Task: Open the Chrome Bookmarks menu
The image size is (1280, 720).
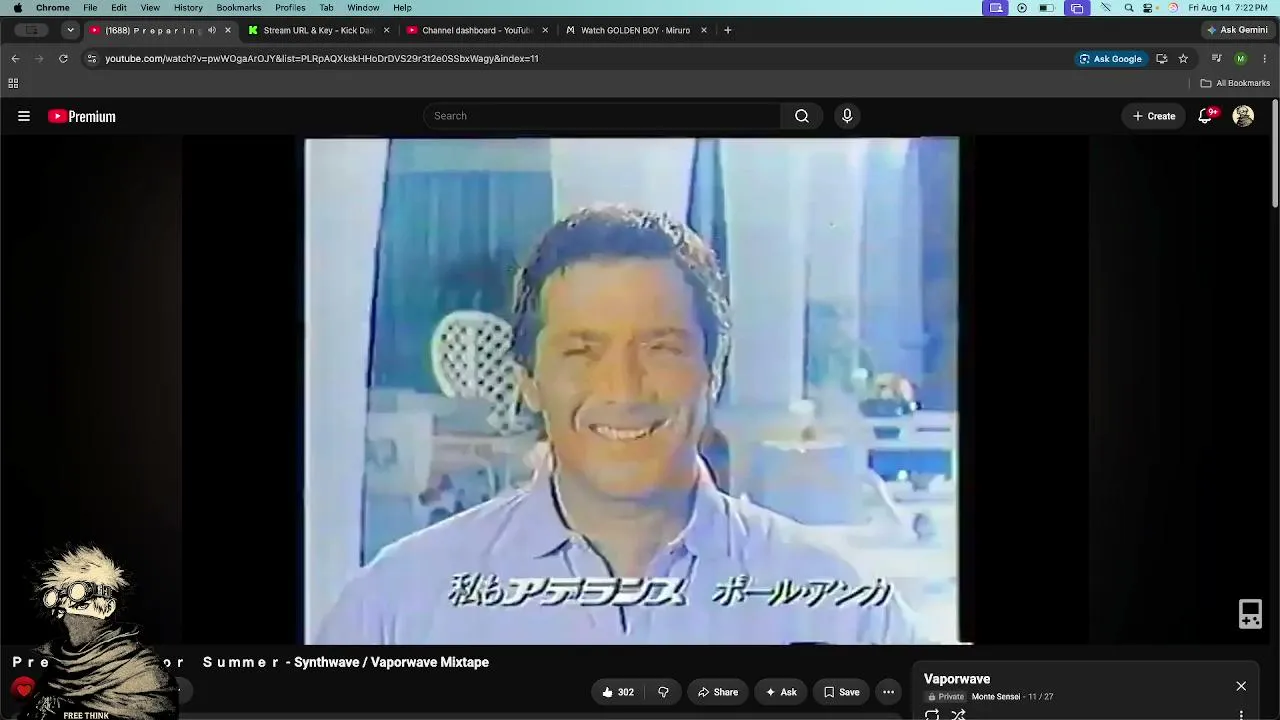Action: click(x=239, y=8)
